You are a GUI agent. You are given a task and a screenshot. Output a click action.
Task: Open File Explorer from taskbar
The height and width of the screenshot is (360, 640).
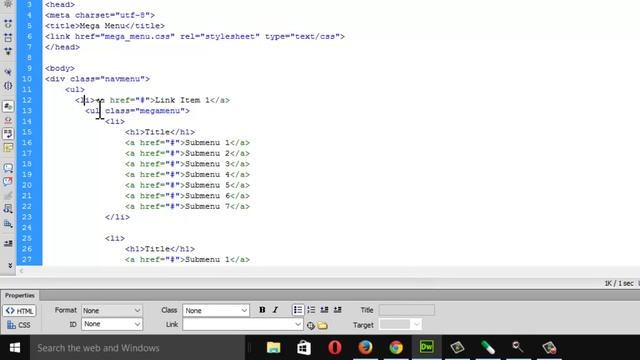point(273,348)
